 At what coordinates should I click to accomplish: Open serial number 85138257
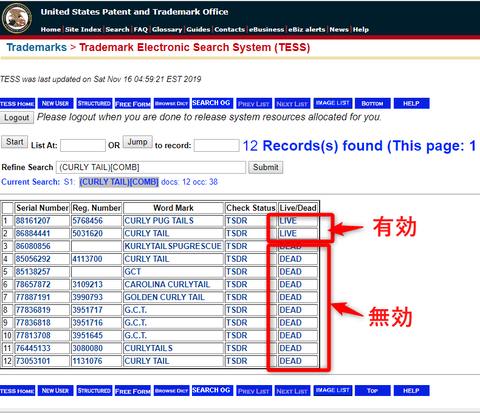coord(33,272)
